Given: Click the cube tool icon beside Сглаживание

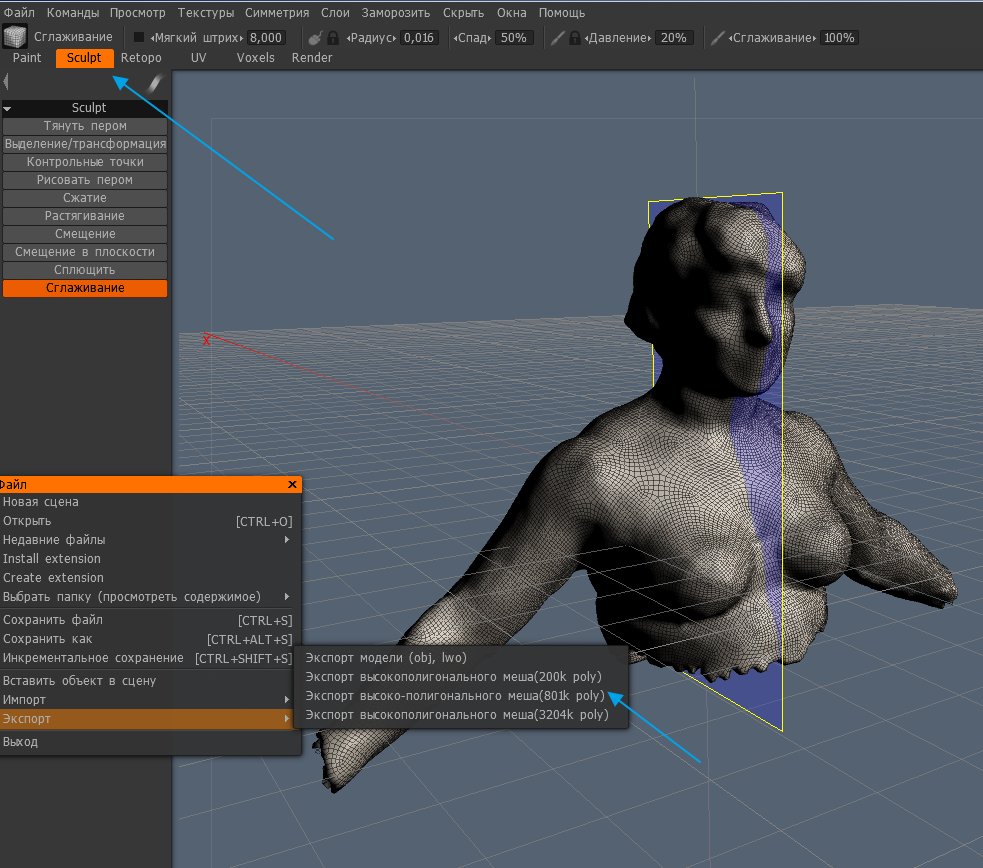Looking at the screenshot, I should pyautogui.click(x=15, y=37).
